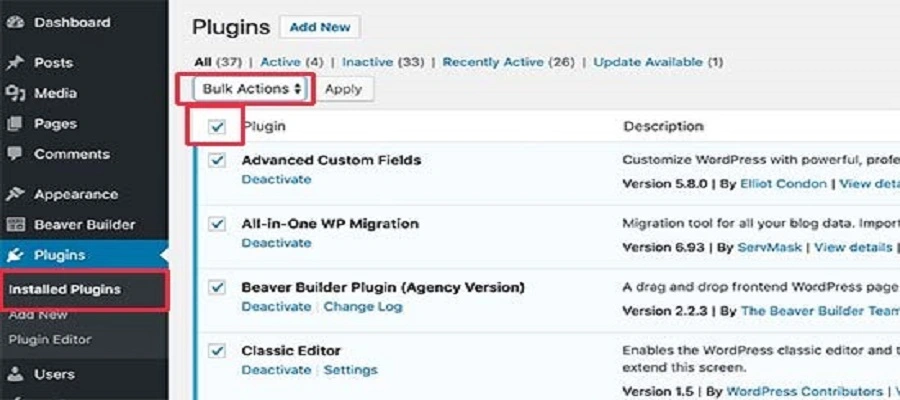Select Add New submenu item in sidebar
Viewport: 900px width, 400px height.
click(38, 314)
